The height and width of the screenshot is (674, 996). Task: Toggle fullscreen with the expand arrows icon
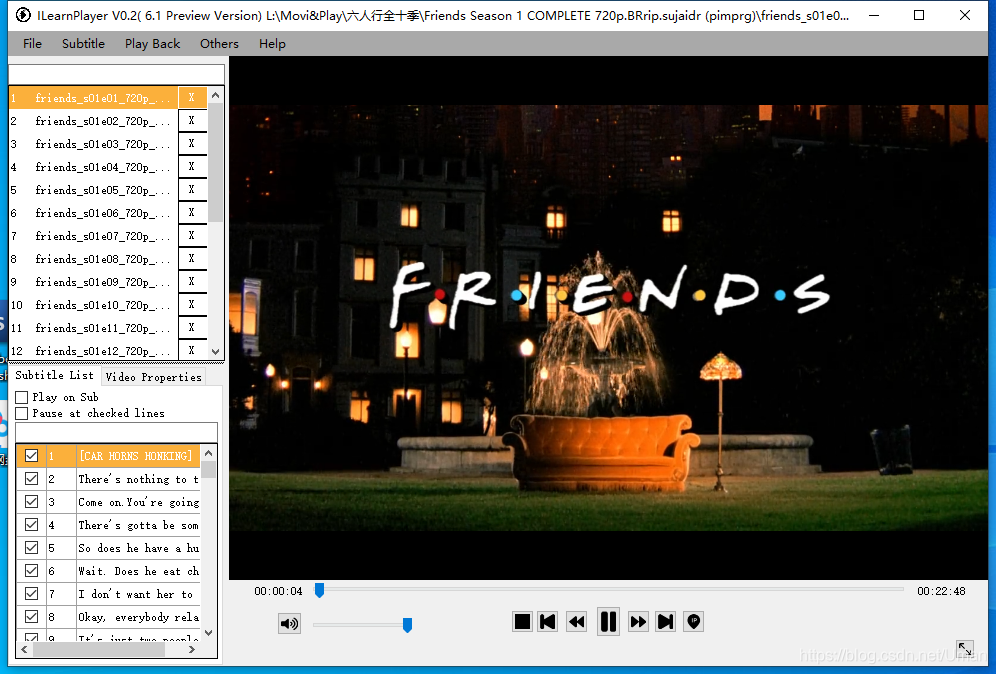coord(965,649)
